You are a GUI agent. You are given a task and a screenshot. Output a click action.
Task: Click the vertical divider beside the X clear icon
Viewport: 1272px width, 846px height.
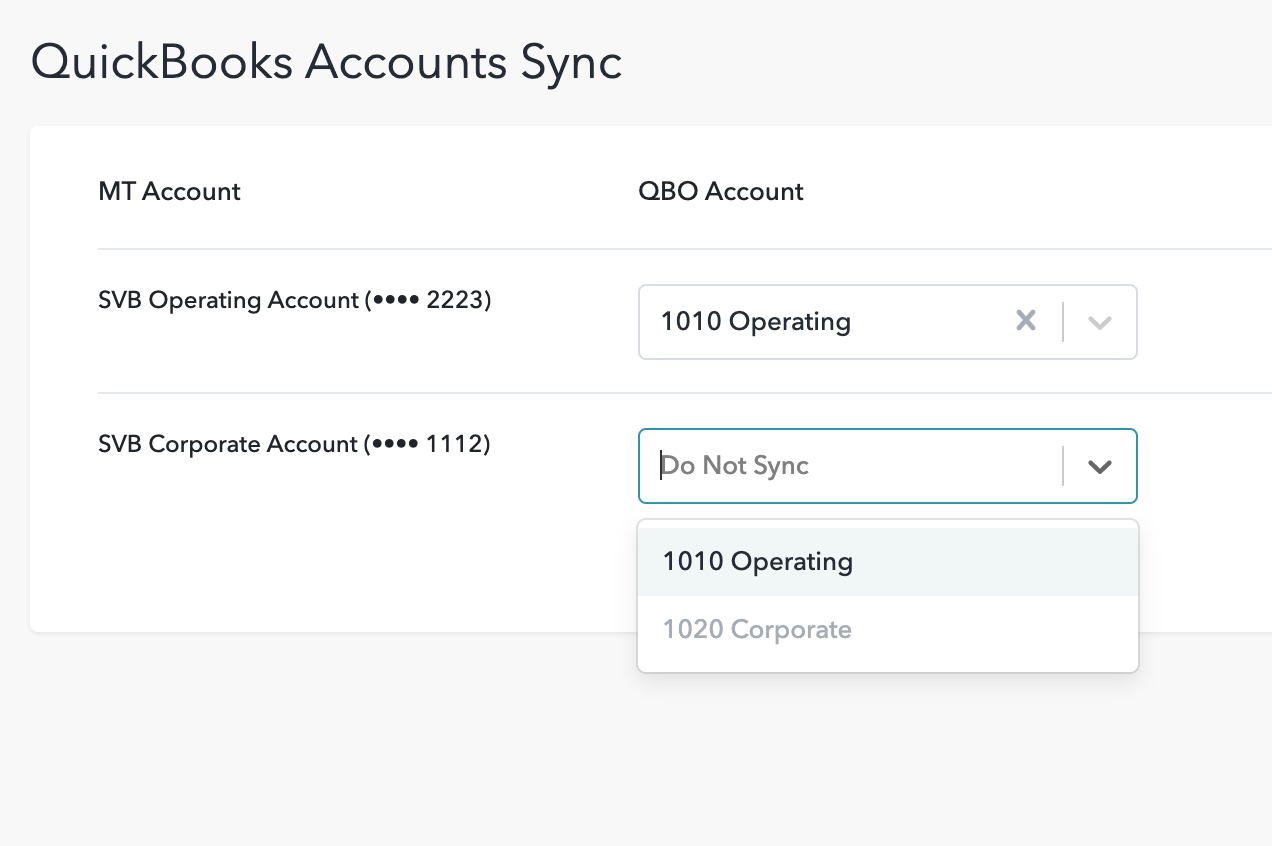(1062, 322)
